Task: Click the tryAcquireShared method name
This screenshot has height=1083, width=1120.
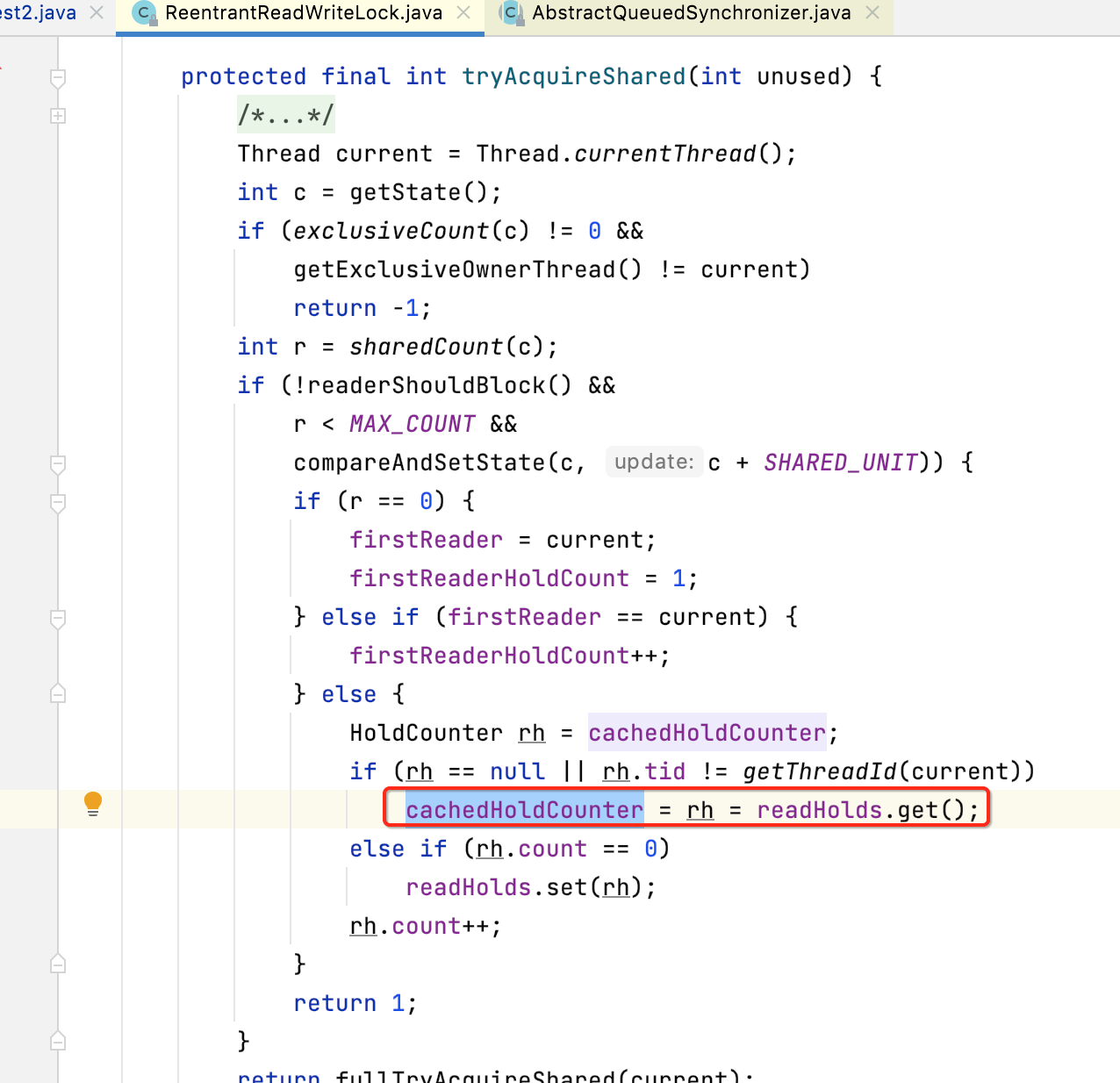Action: pyautogui.click(x=573, y=76)
